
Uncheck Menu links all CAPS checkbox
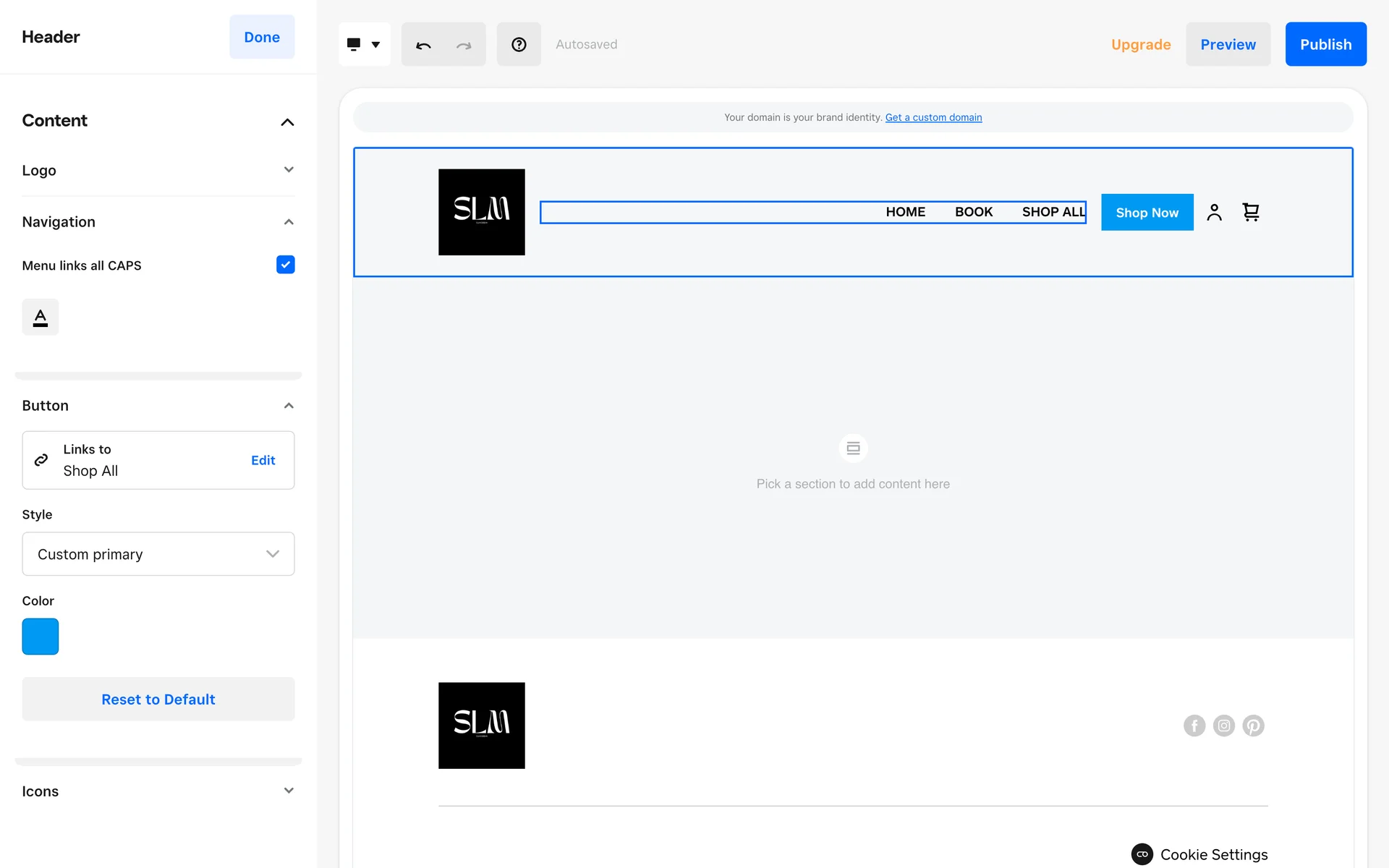285,265
